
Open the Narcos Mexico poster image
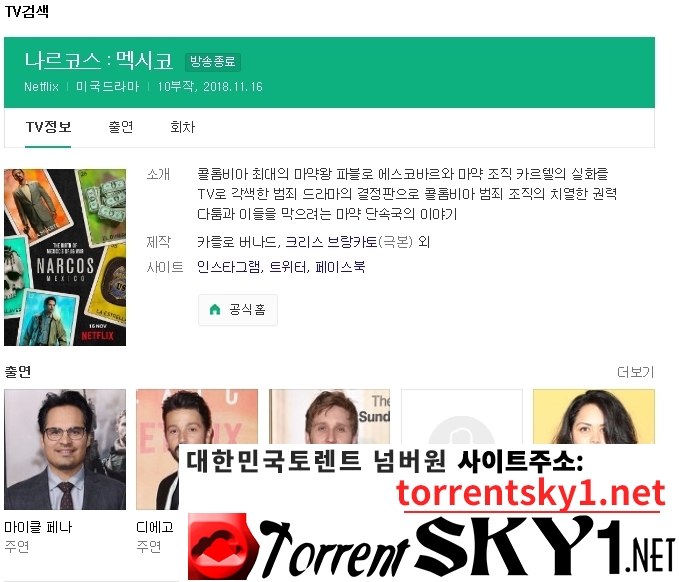[65, 257]
